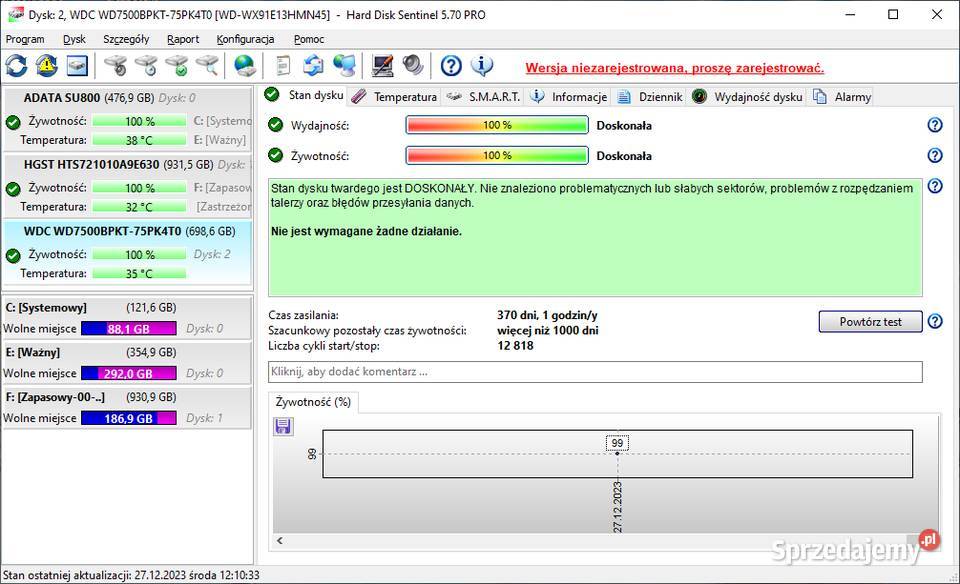Screen dimensions: 960x584
Task: Click the disk with magnifier surface test icon
Action: click(207, 66)
